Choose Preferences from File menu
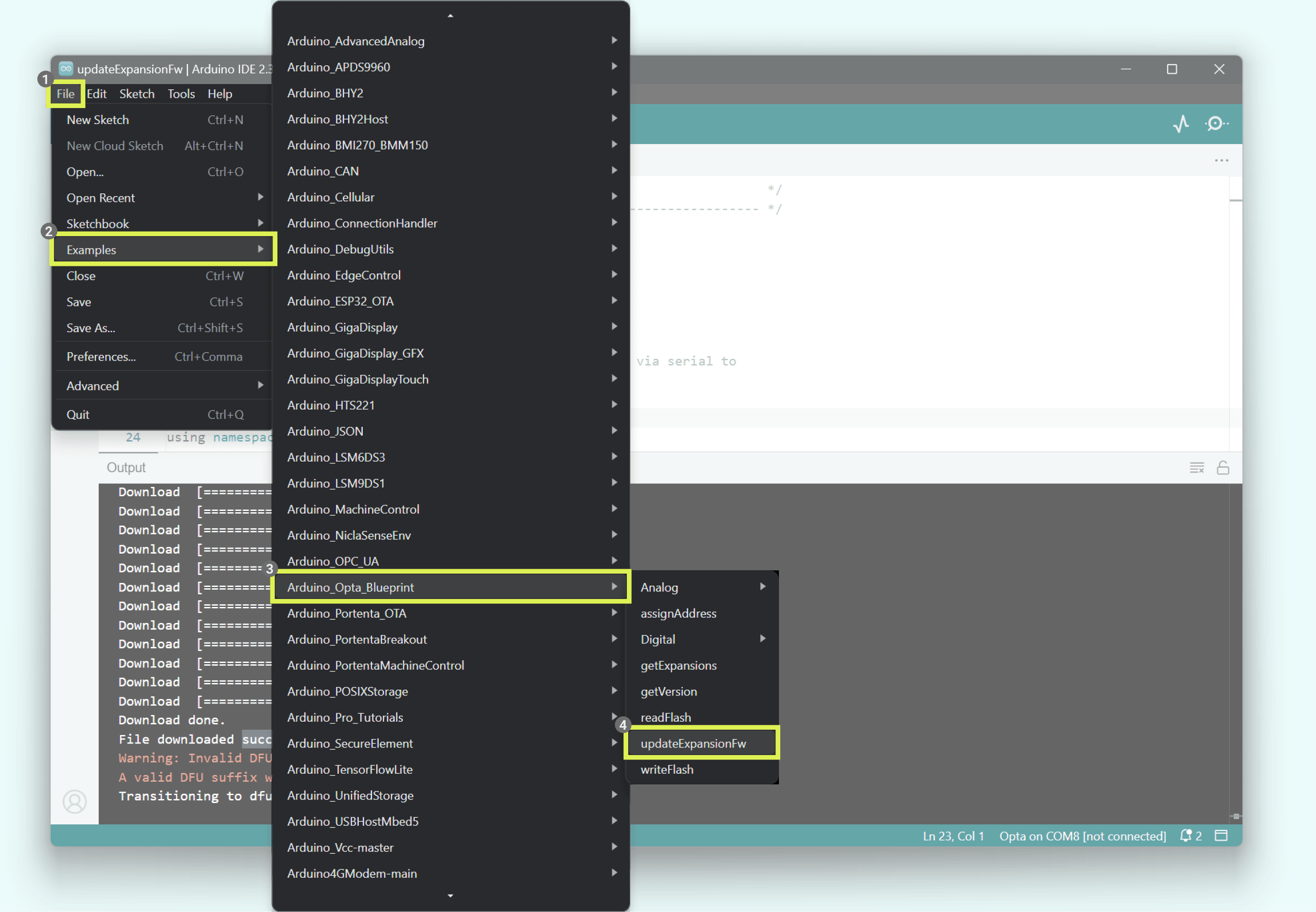Viewport: 1316px width, 912px height. [x=101, y=357]
